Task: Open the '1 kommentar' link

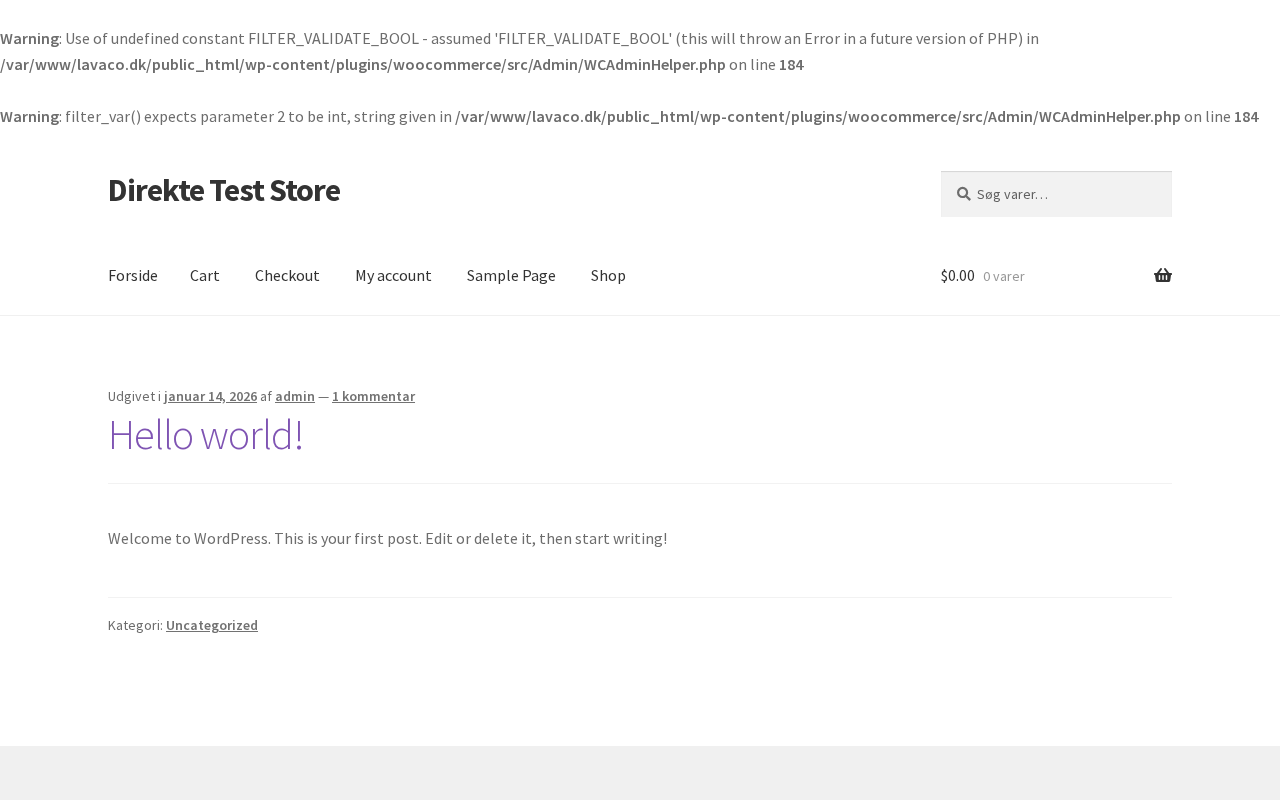Action: pyautogui.click(x=373, y=397)
